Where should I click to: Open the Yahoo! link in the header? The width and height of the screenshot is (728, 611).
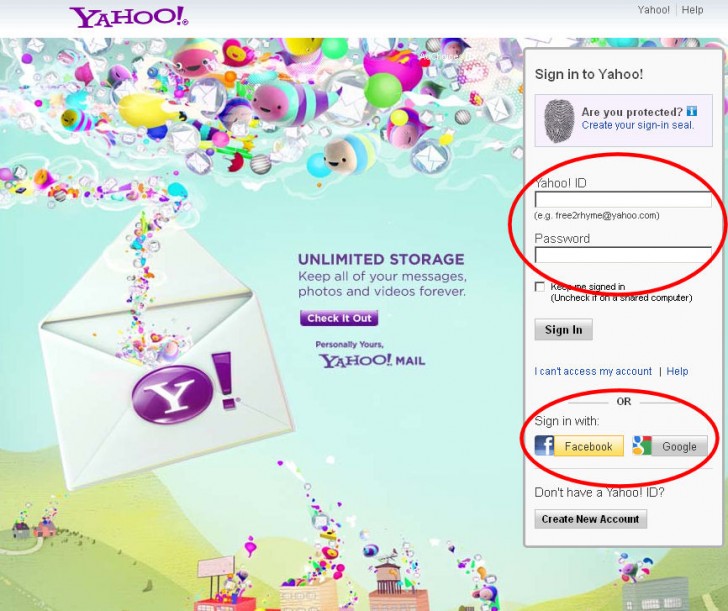pyautogui.click(x=653, y=10)
